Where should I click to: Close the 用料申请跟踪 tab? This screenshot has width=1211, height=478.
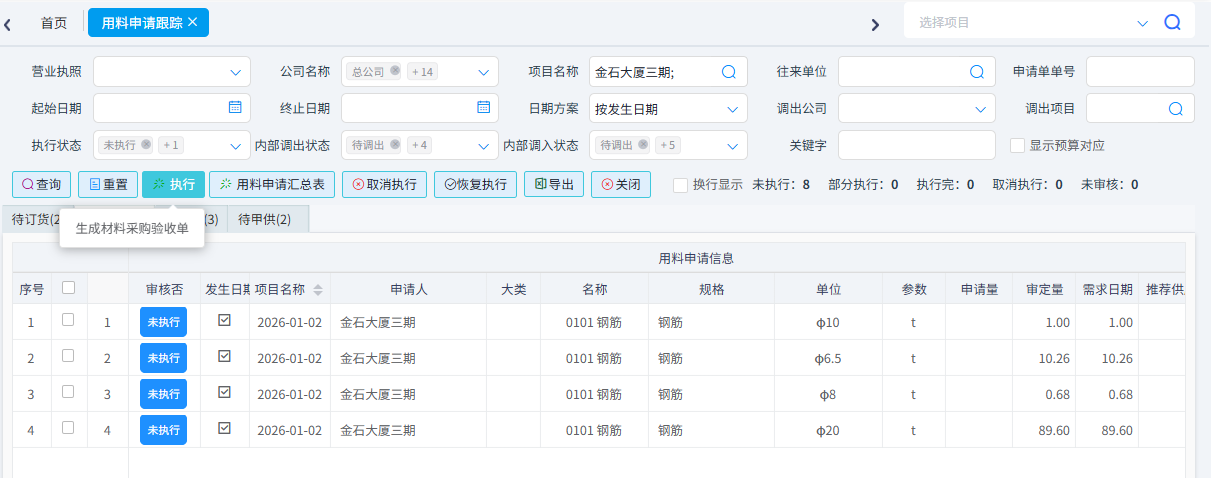(x=193, y=21)
